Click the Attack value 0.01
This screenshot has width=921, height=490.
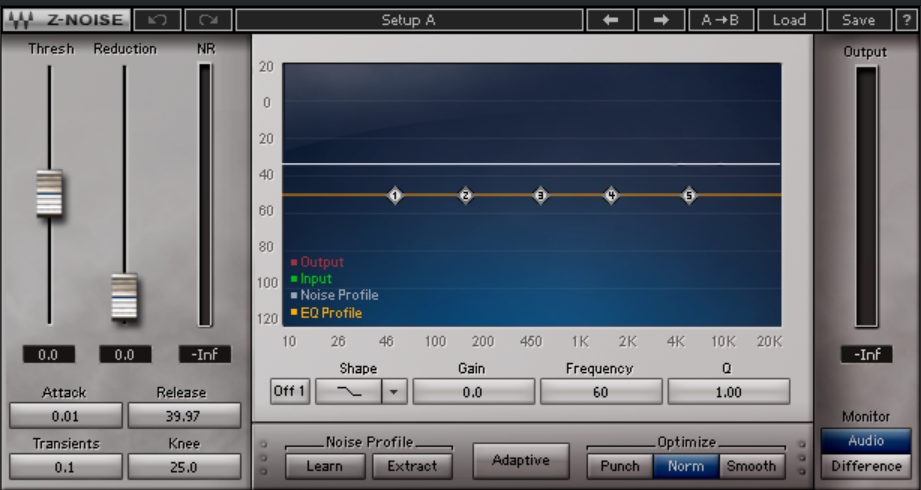[66, 416]
